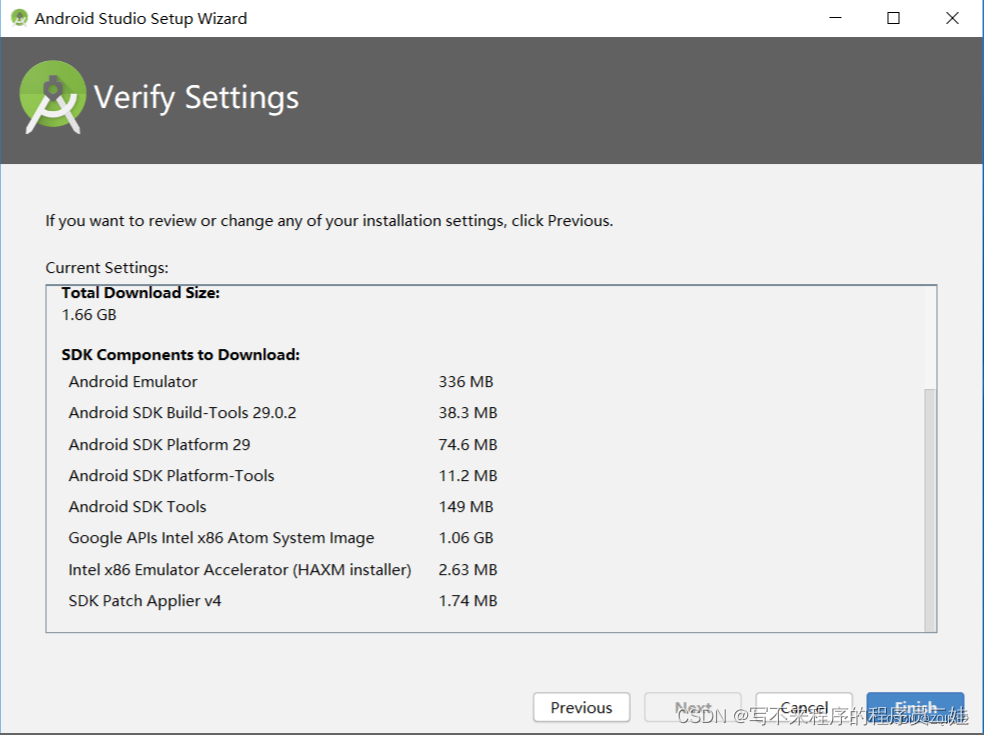The height and width of the screenshot is (735, 984).
Task: Maximize the Setup Wizard window
Action: (x=894, y=18)
